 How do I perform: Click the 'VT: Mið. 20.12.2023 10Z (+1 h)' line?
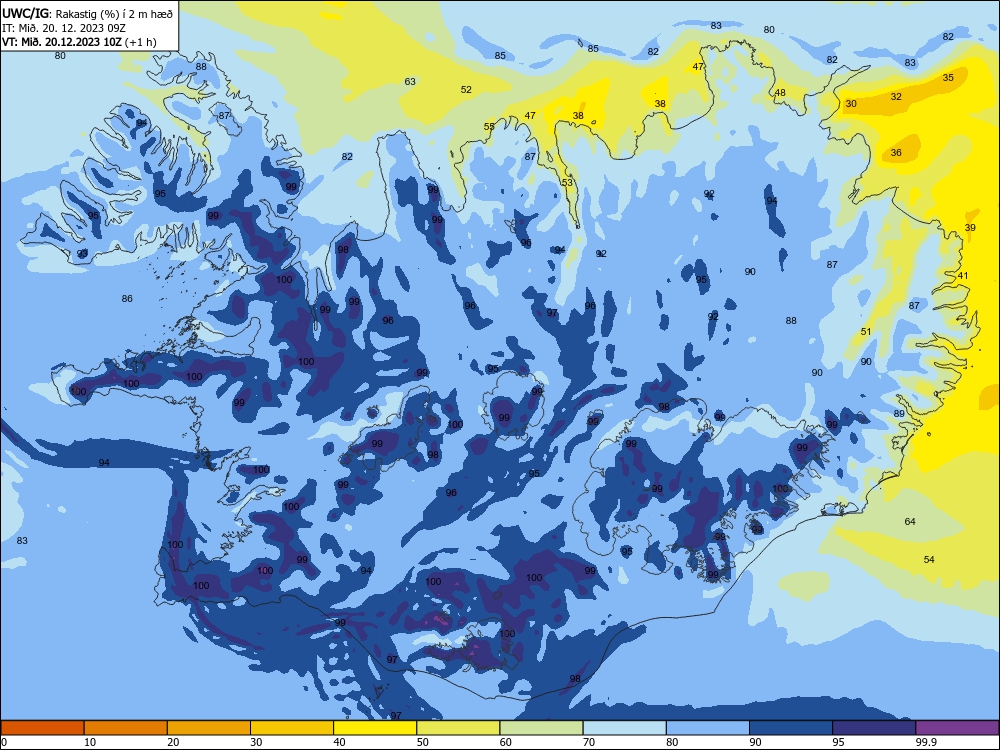click(x=79, y=43)
